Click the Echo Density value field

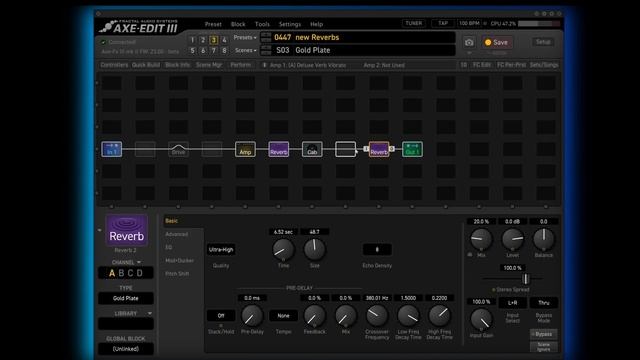pos(377,249)
